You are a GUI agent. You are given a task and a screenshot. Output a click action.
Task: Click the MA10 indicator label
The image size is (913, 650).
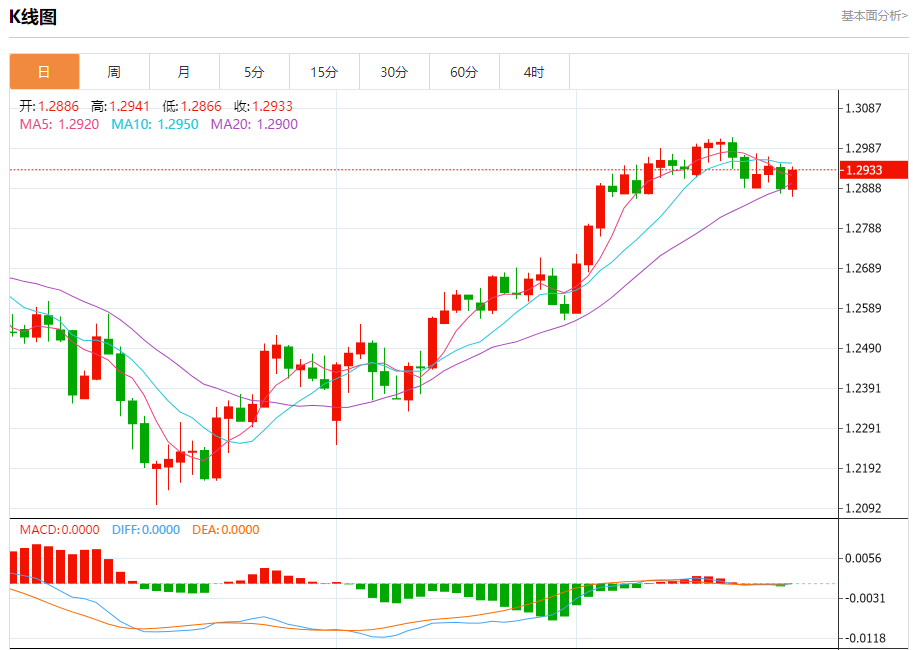(x=154, y=124)
